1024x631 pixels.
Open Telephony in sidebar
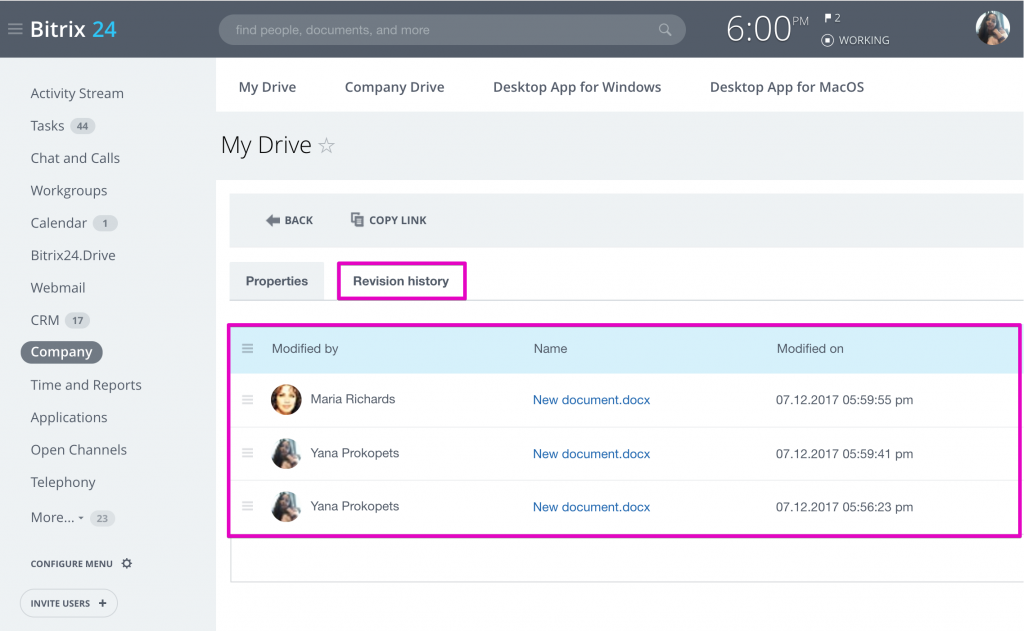63,482
